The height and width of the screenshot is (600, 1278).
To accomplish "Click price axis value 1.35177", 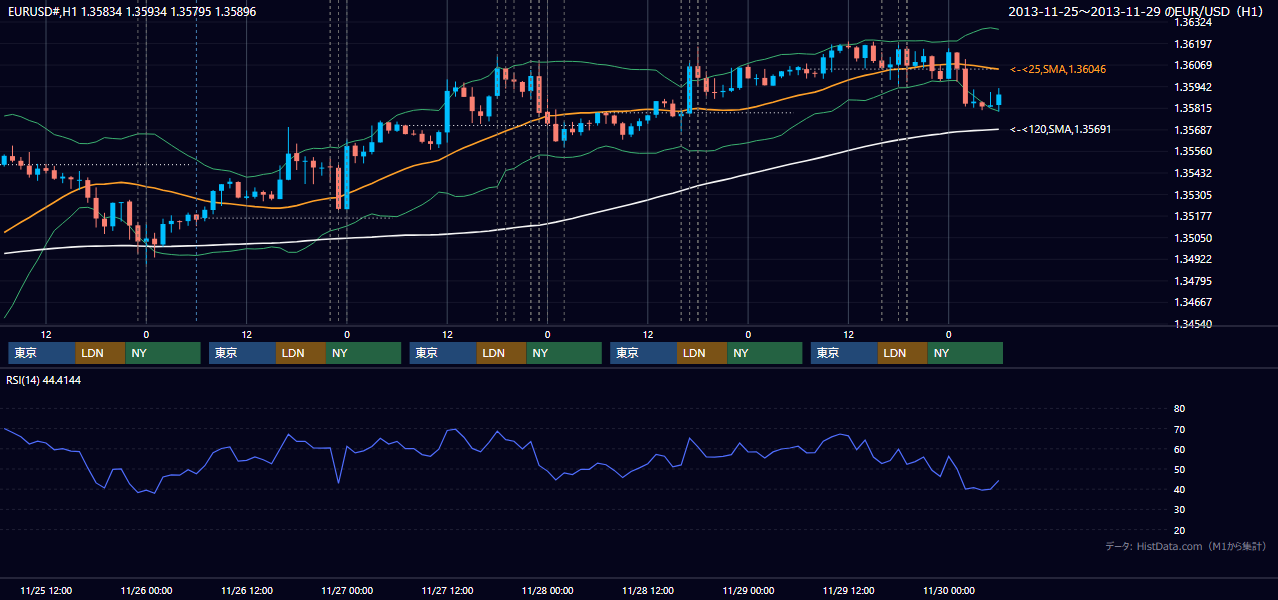I will pos(1192,216).
